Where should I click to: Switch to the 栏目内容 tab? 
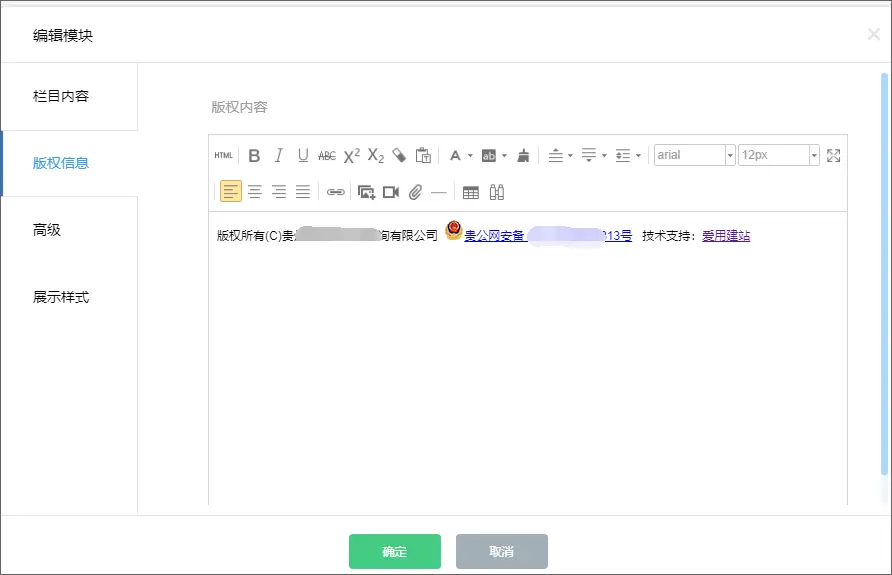coord(61,97)
